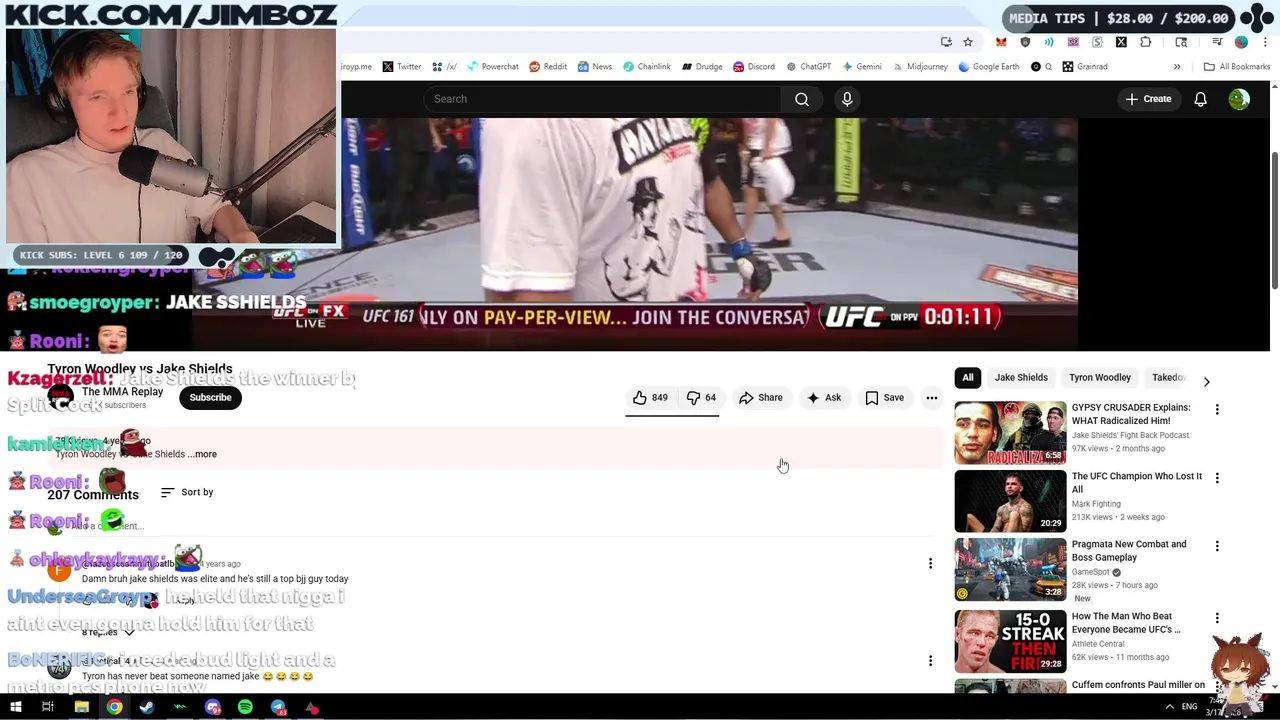This screenshot has width=1280, height=720.
Task: Open options for Pragmata gameplay video
Action: (x=1217, y=547)
